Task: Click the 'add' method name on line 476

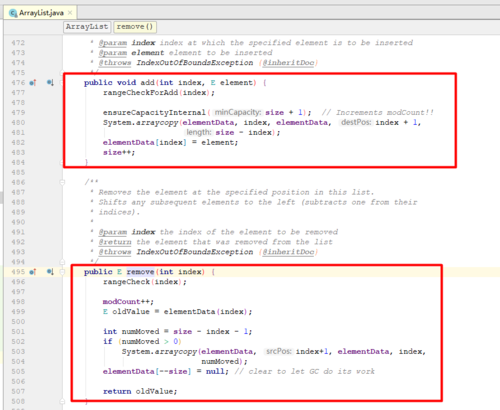Action: coord(148,83)
